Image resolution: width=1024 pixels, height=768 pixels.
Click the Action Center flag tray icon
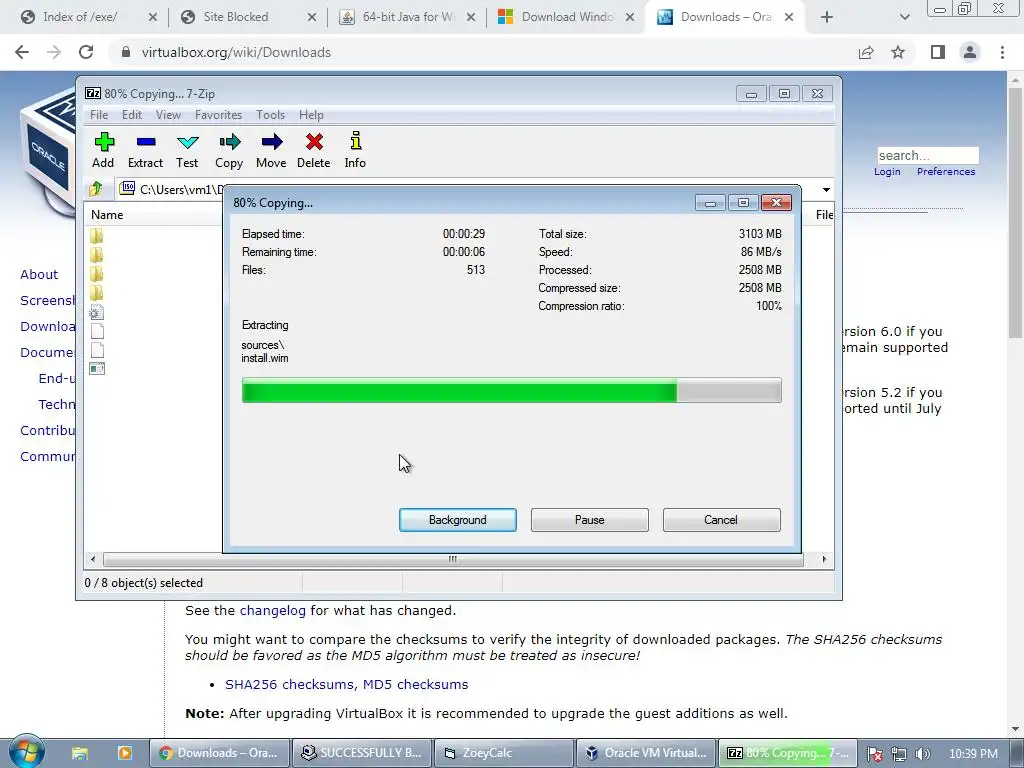pyautogui.click(x=875, y=754)
